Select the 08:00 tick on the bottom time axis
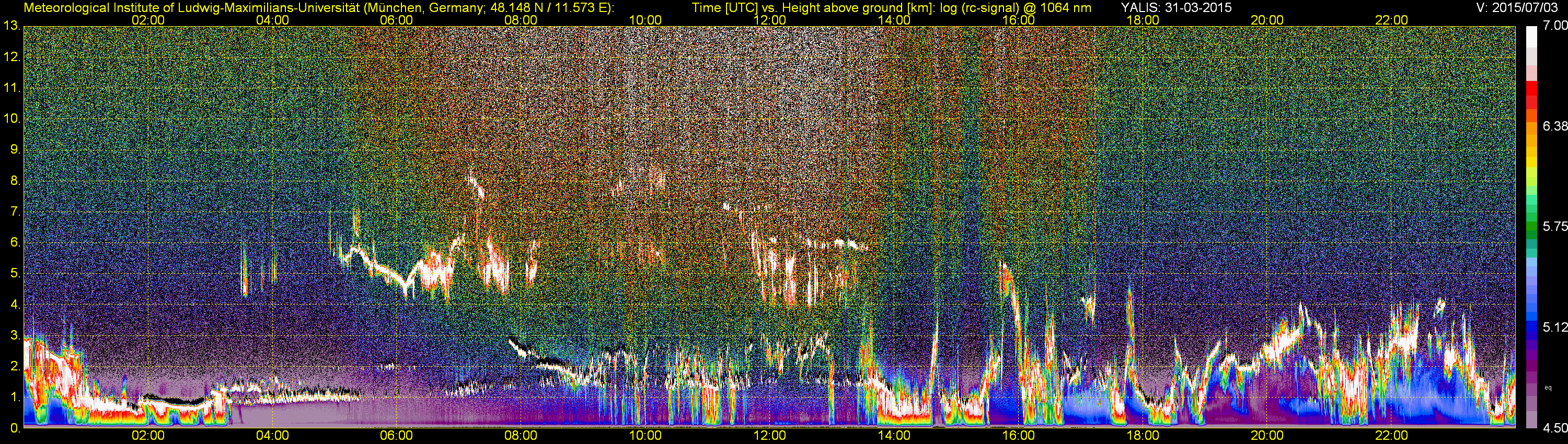 coord(521,436)
